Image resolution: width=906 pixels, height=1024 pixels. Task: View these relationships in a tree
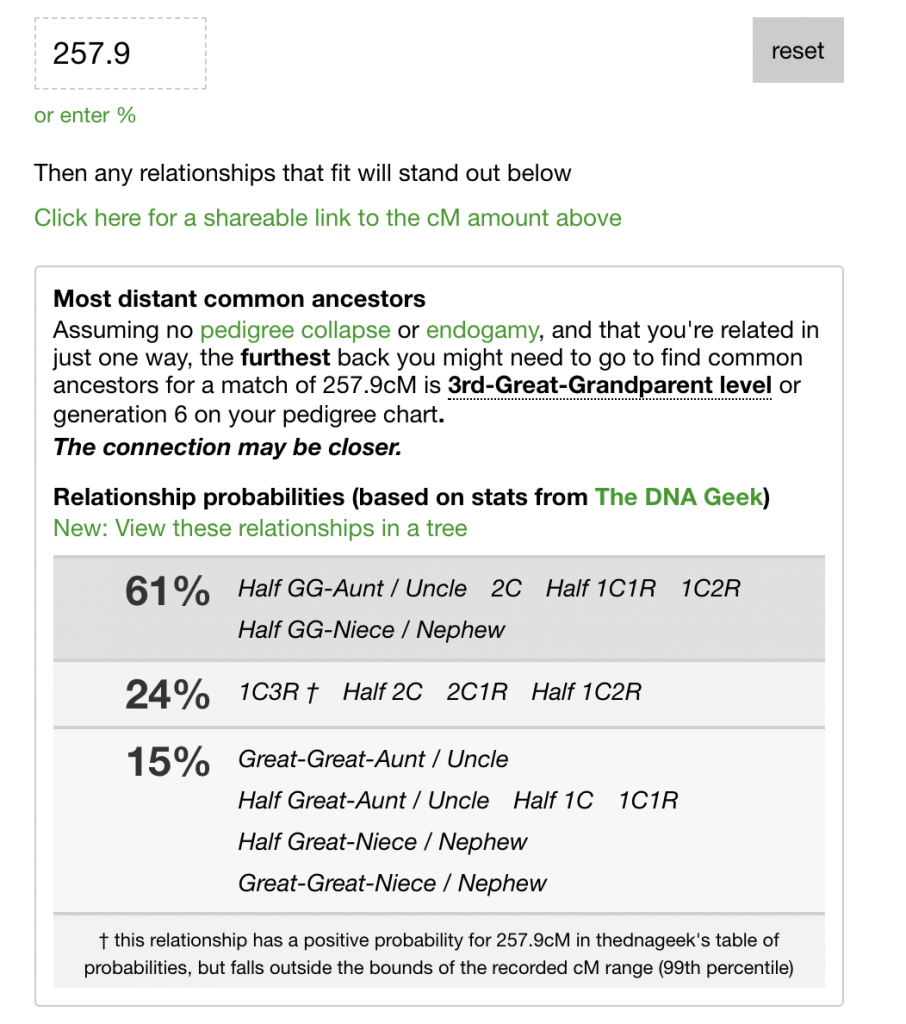coord(260,528)
